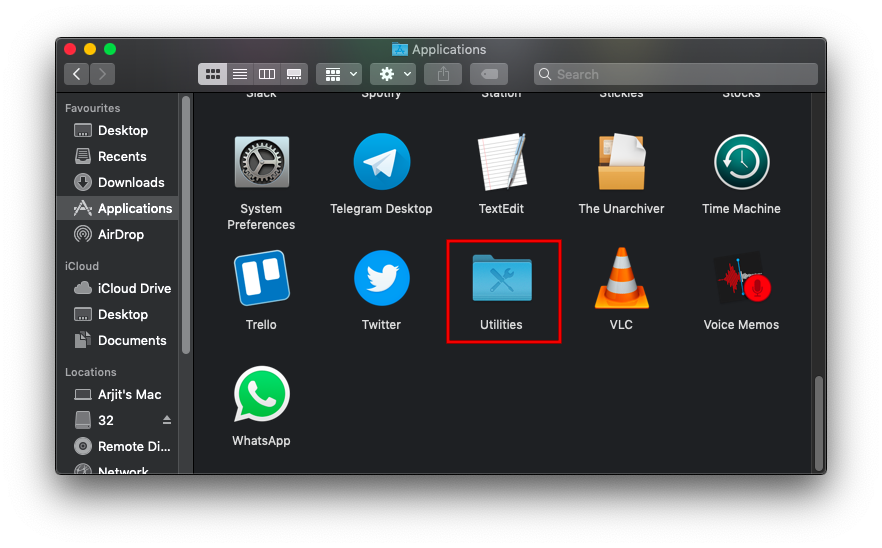Select the 32 volume in sidebar
Screen dimensions: 882x548
(117, 420)
